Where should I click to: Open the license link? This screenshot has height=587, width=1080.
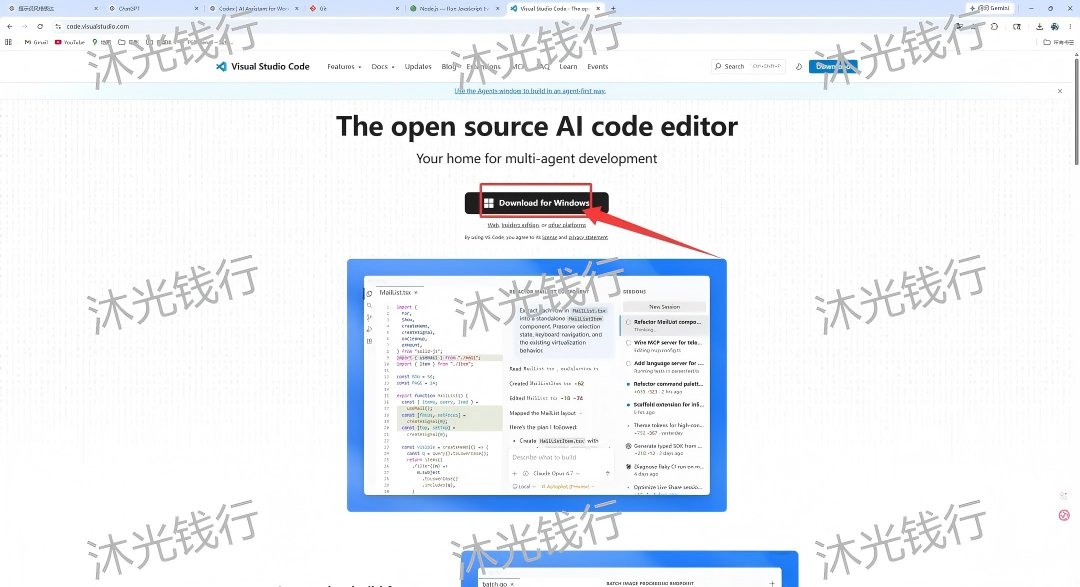[550, 237]
